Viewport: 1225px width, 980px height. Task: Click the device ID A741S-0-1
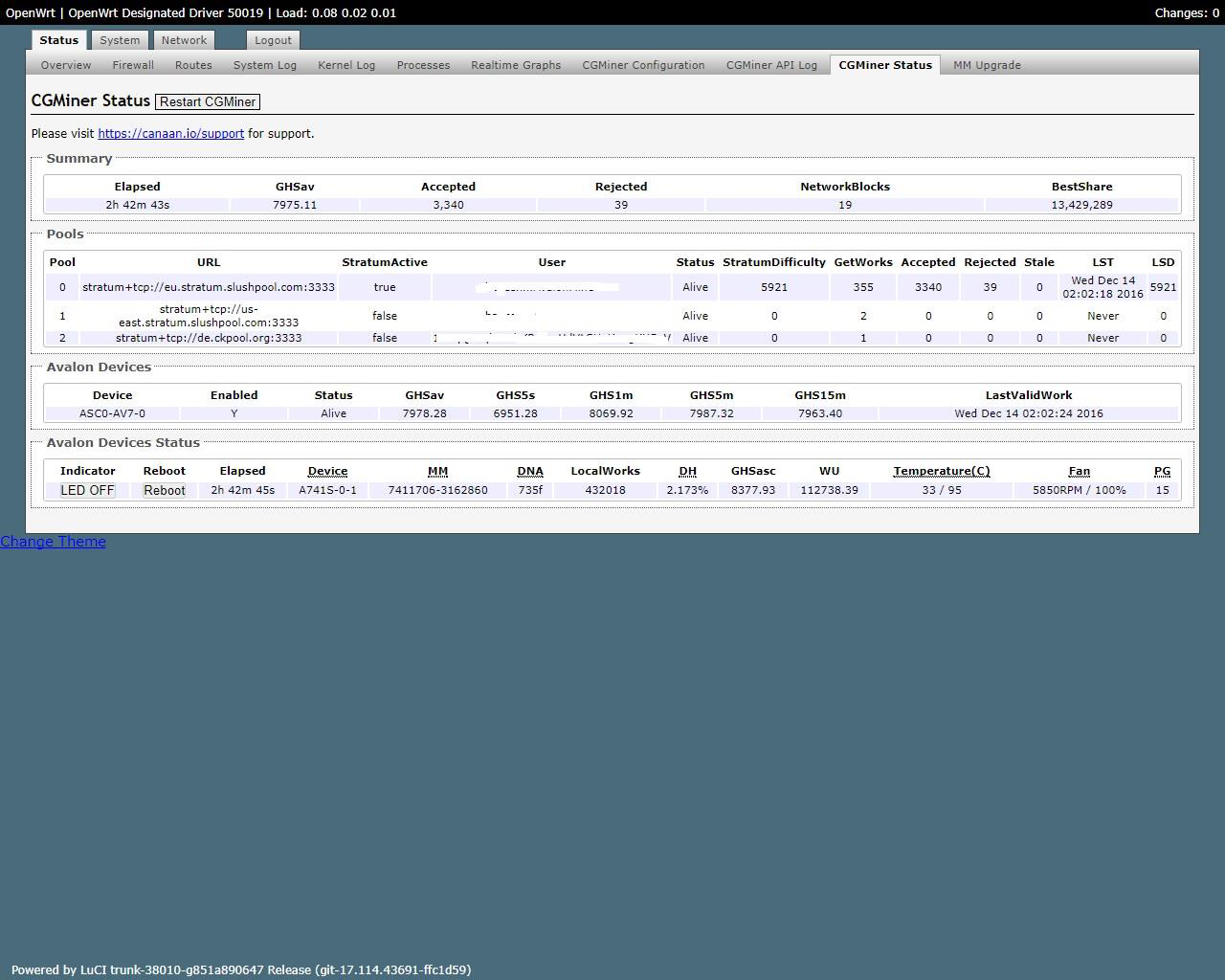tap(327, 490)
